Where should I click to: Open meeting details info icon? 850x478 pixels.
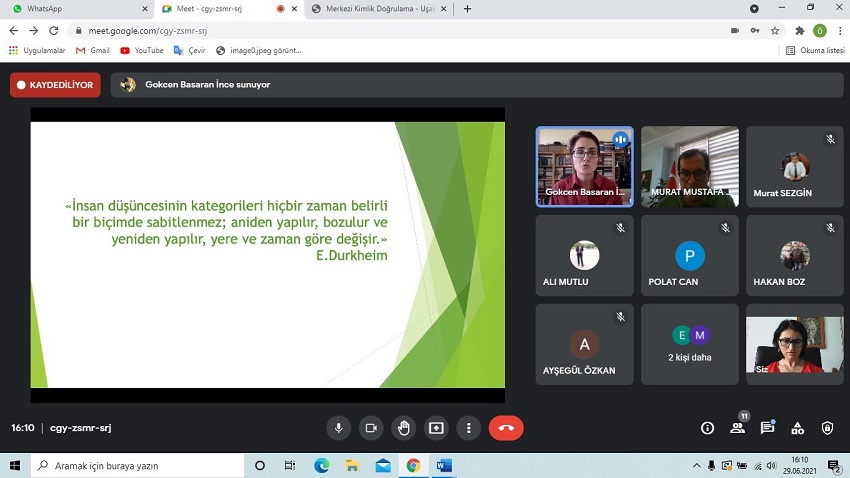coord(708,428)
